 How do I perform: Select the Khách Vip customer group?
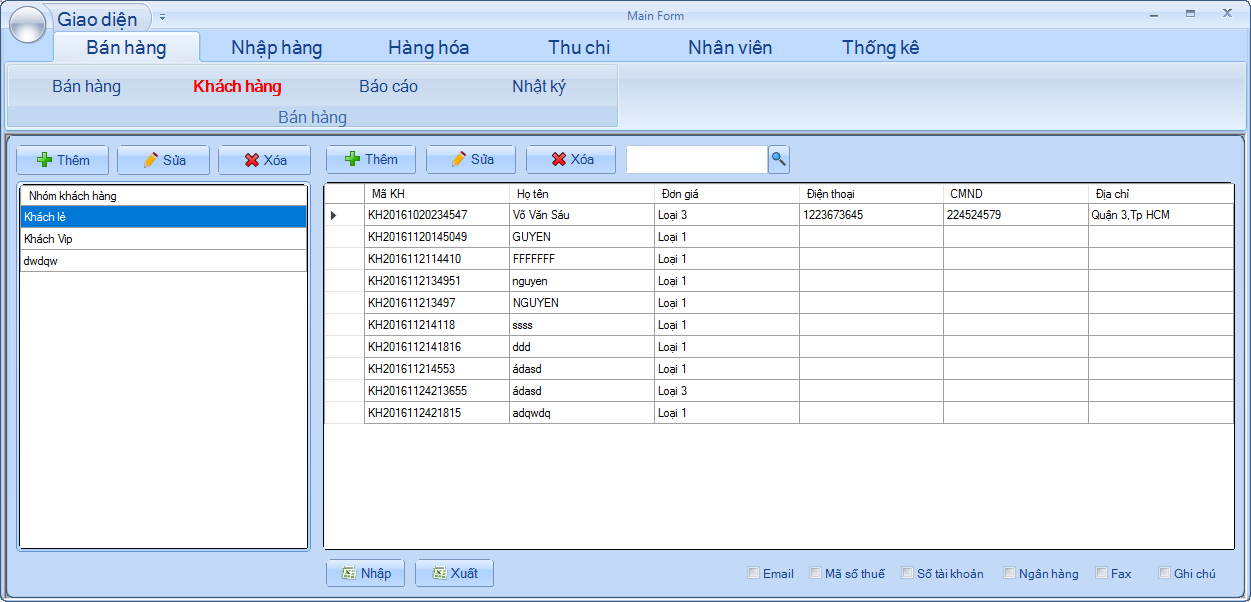click(163, 239)
